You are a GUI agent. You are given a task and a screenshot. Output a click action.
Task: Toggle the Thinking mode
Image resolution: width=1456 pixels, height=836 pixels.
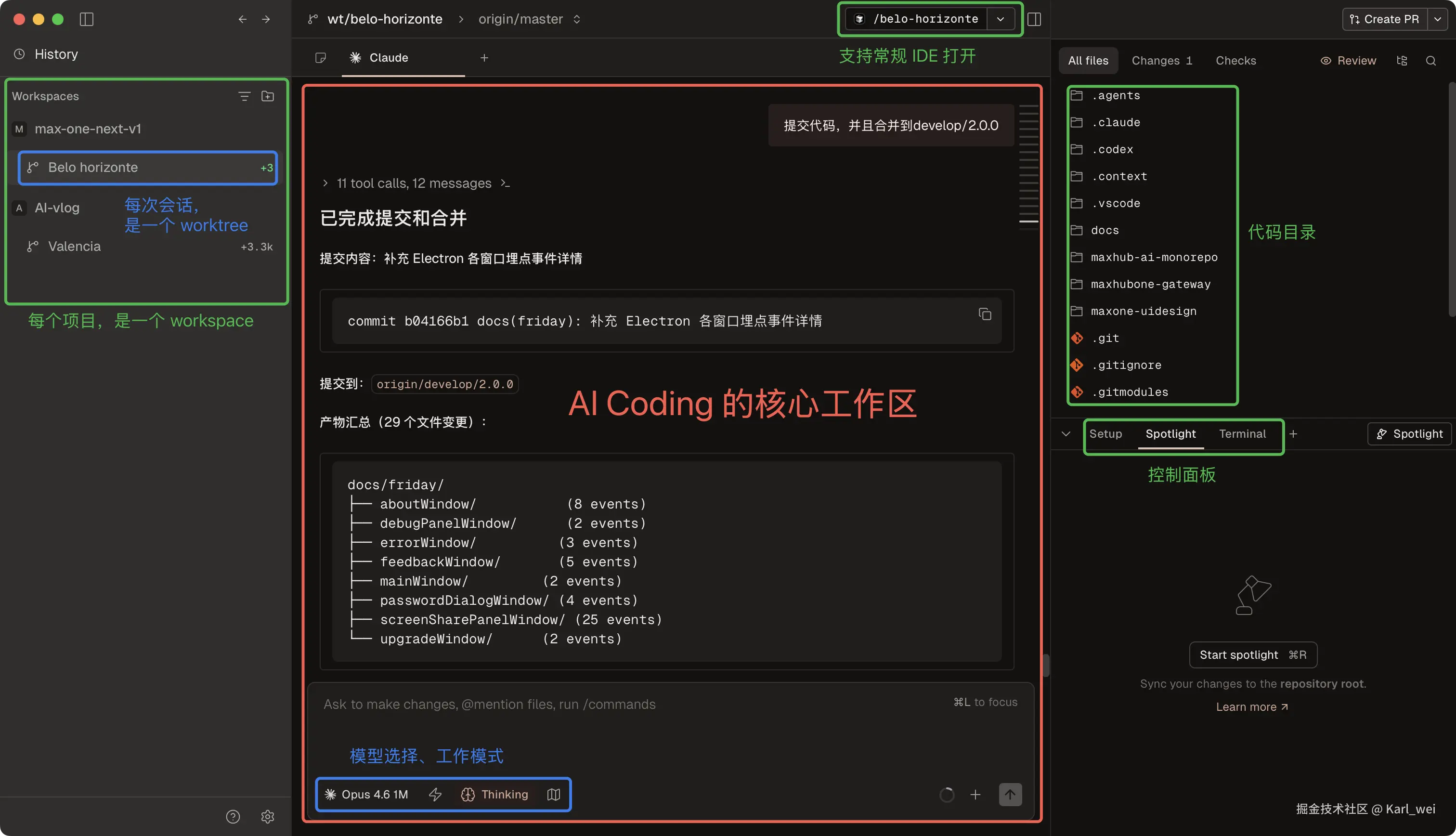[494, 795]
